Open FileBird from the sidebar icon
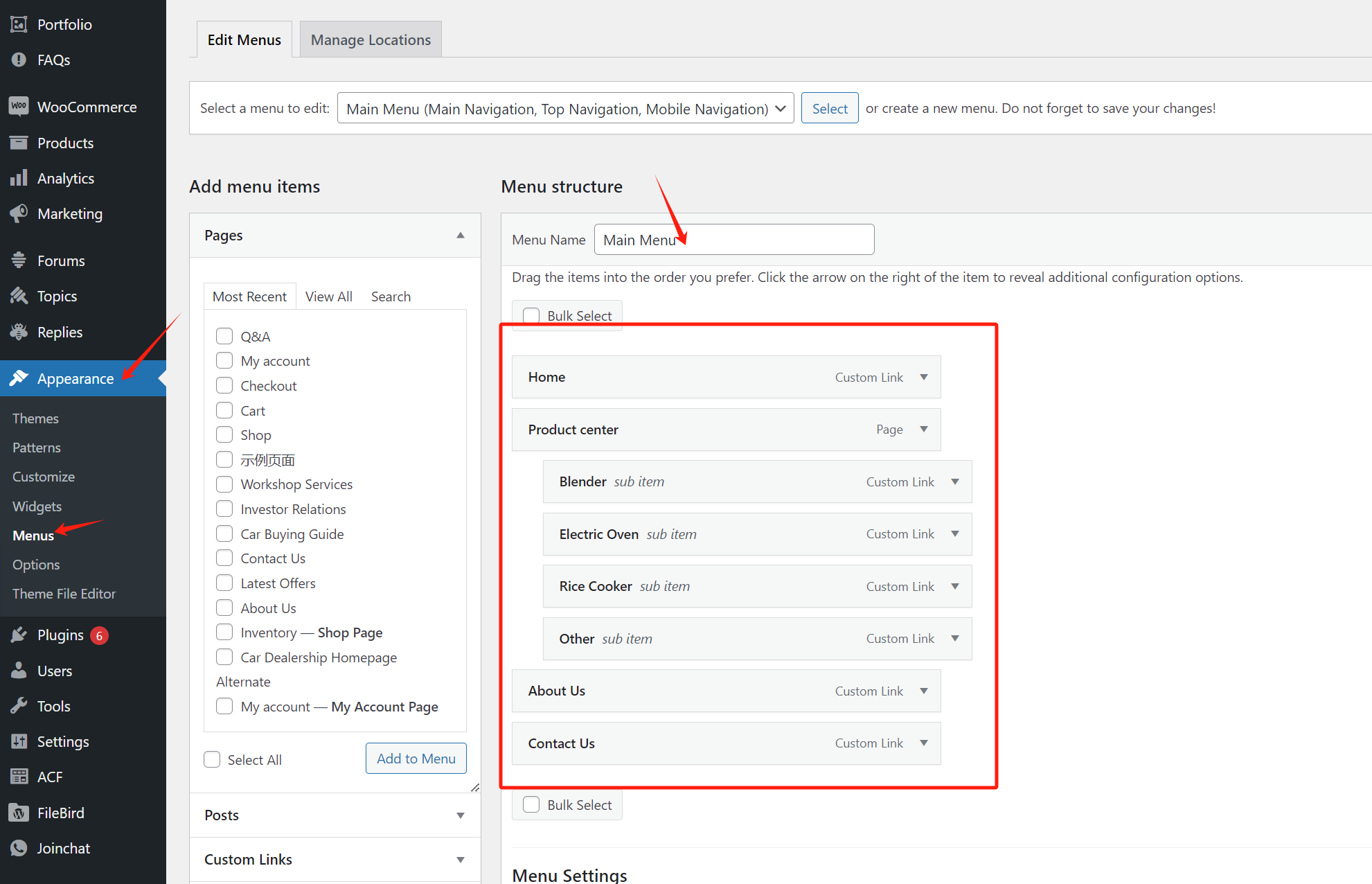 [x=19, y=813]
